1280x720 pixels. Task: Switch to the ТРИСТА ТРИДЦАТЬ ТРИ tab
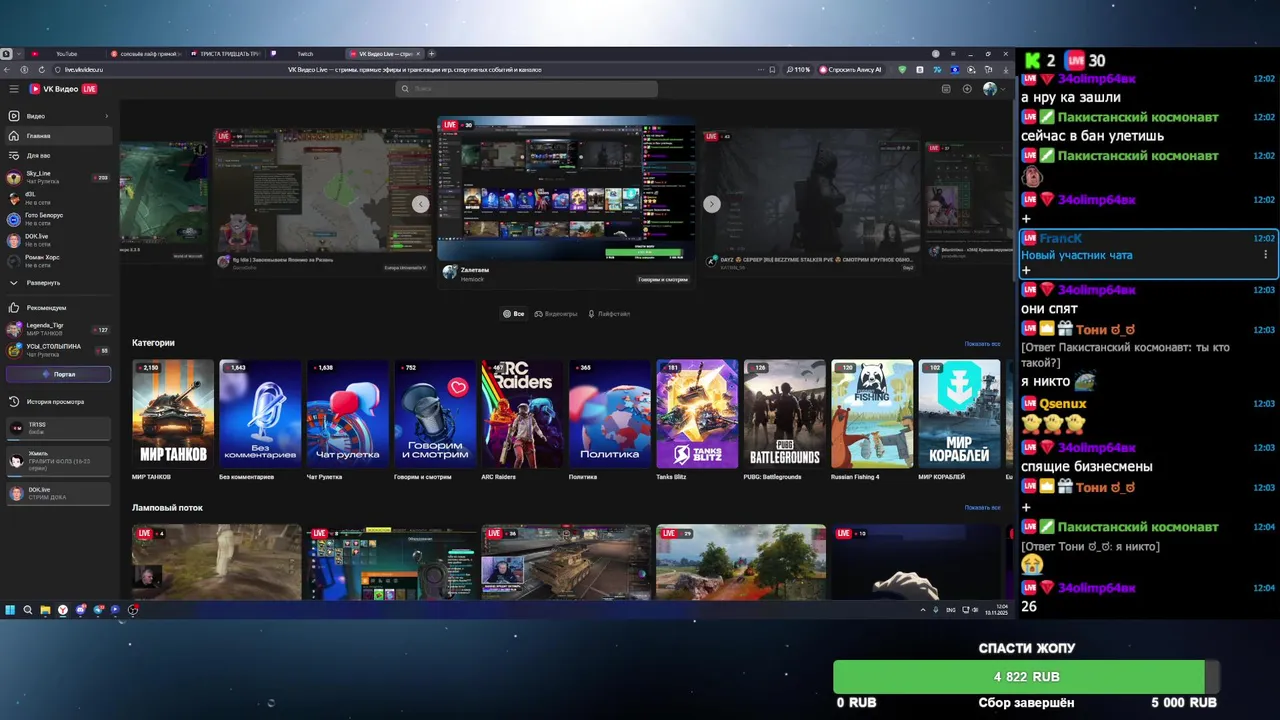tap(225, 54)
